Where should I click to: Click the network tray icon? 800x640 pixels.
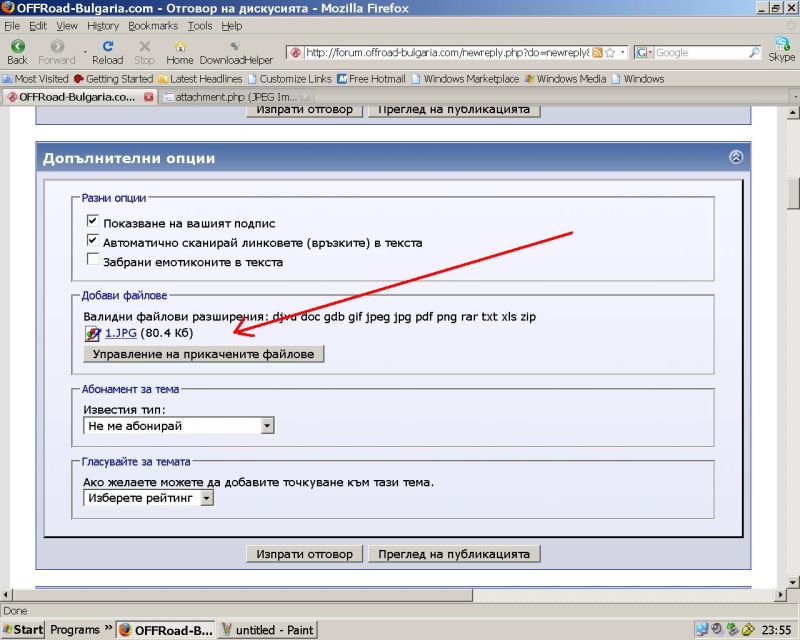coord(702,629)
